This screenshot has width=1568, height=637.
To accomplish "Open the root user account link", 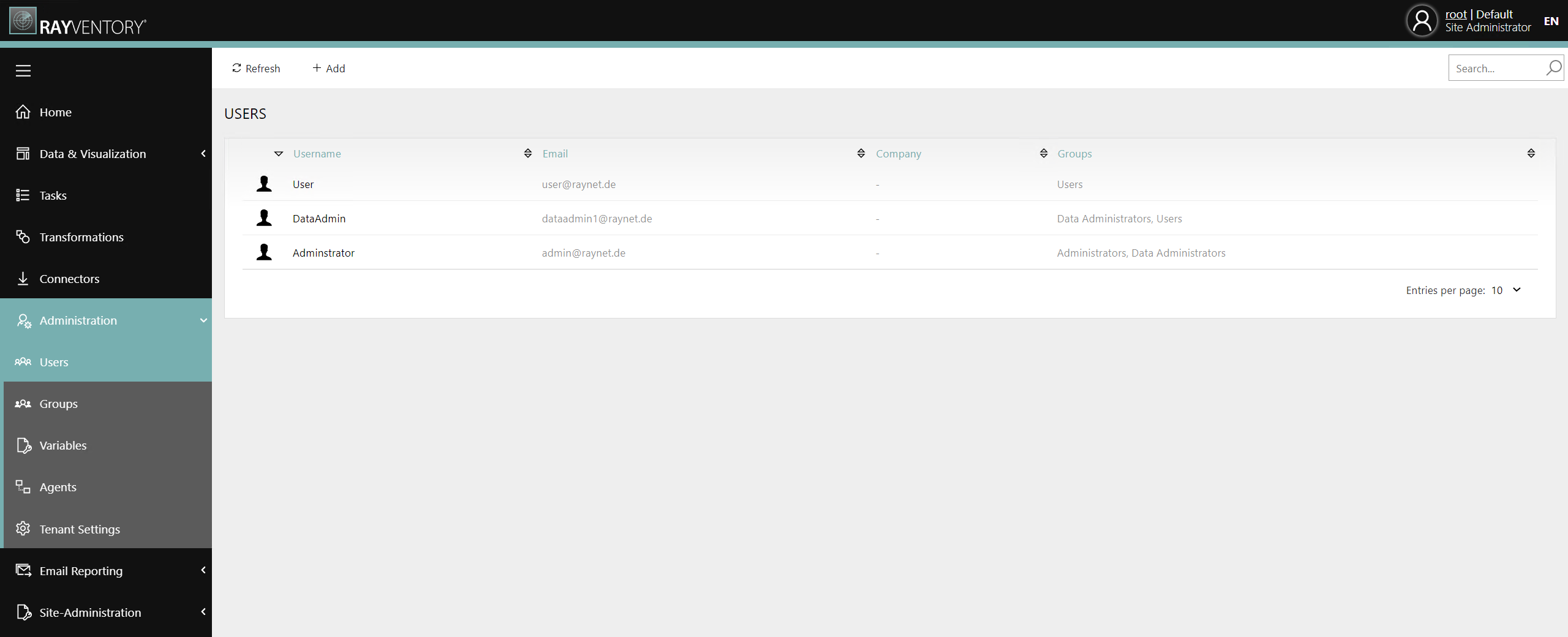I will [x=1455, y=14].
